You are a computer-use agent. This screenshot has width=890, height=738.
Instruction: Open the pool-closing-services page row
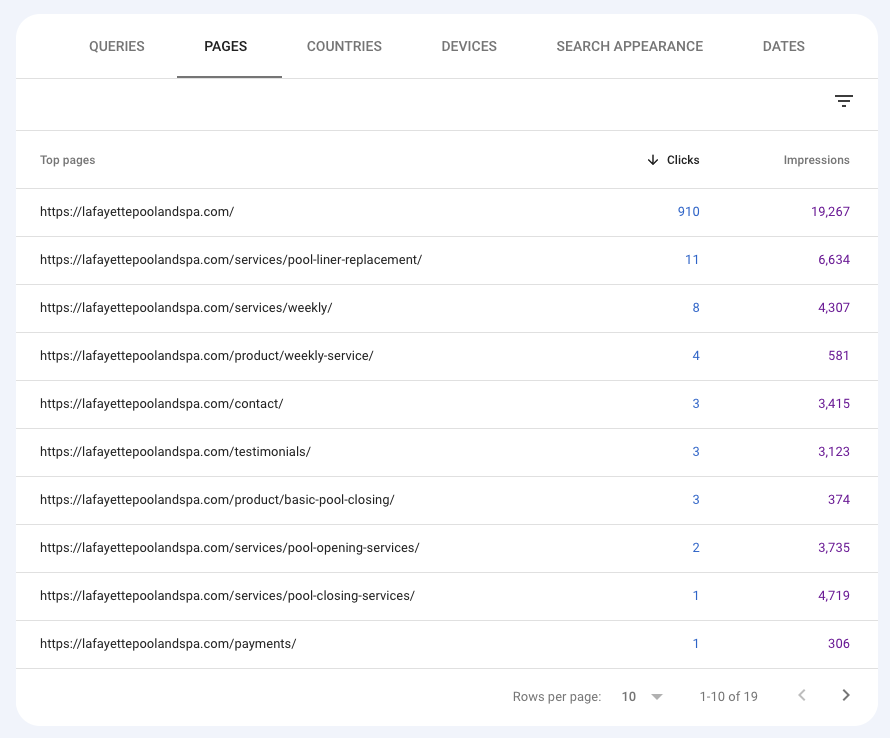[x=447, y=596]
